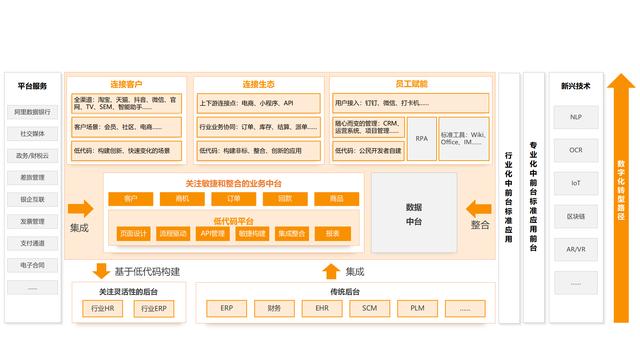The height and width of the screenshot is (360, 640).
Task: Click the 全渠道 淘宝 天猫 box
Action: 127,103
